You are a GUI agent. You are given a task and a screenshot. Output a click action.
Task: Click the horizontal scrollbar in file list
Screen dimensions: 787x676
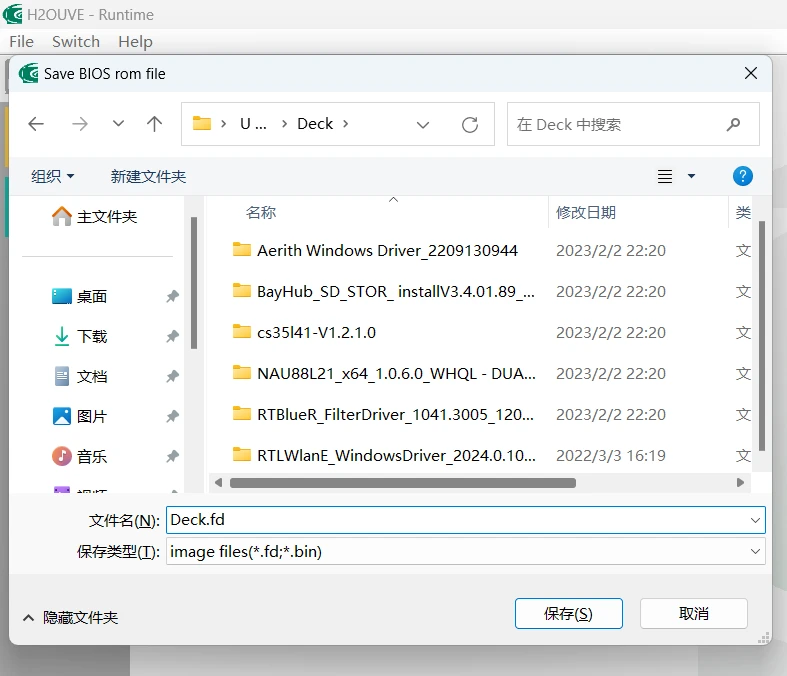(x=402, y=482)
